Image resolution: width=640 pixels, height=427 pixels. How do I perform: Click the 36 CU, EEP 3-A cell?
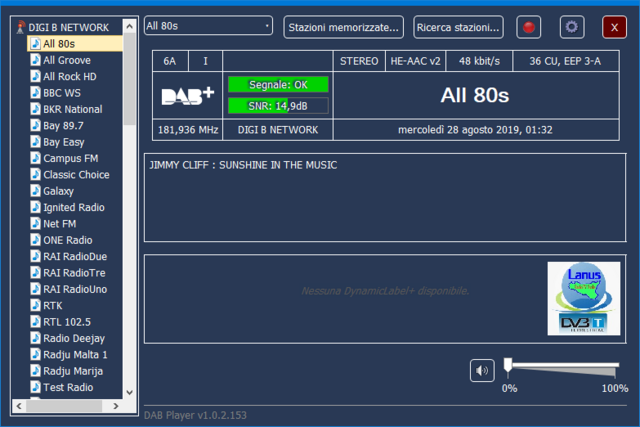565,61
